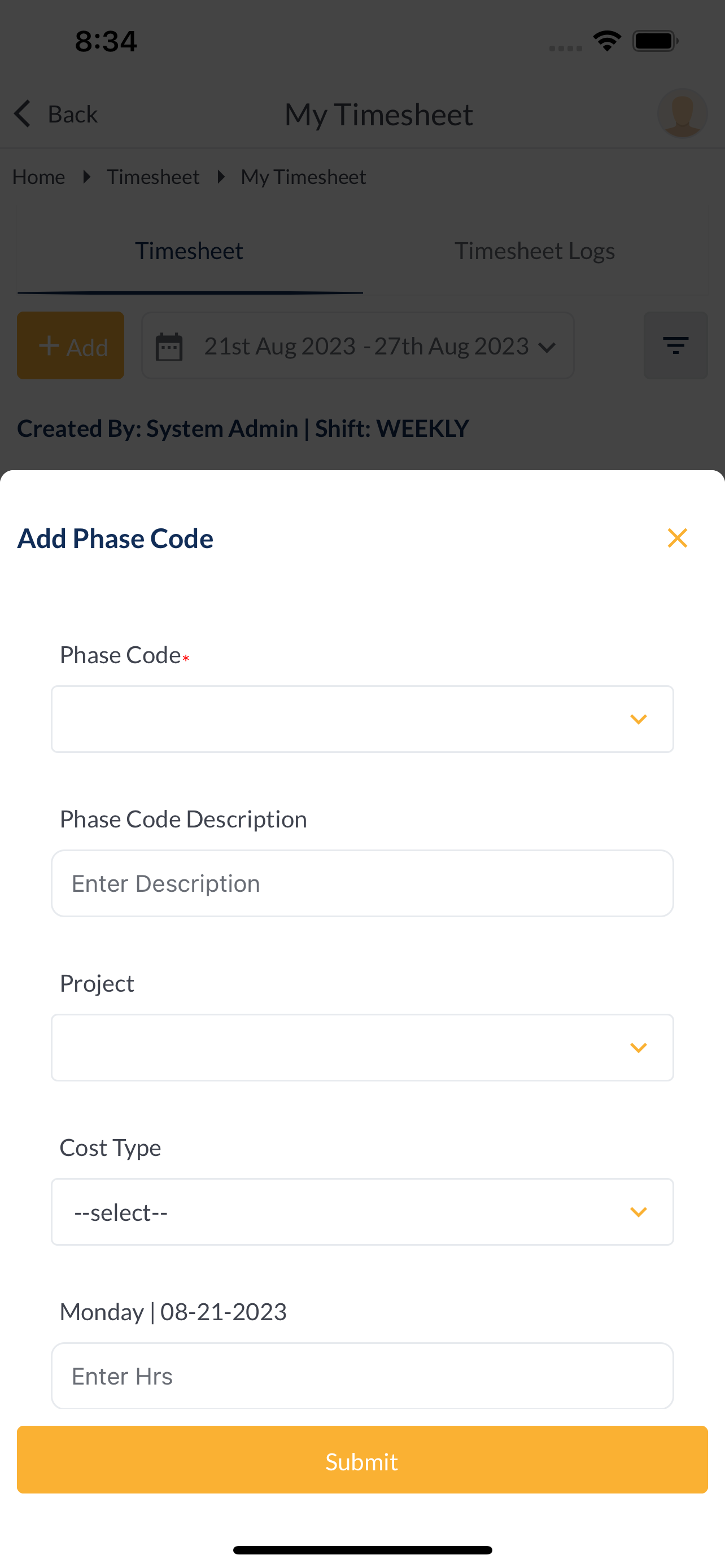Submit the phase code form
Viewport: 725px width, 1568px height.
click(362, 1460)
